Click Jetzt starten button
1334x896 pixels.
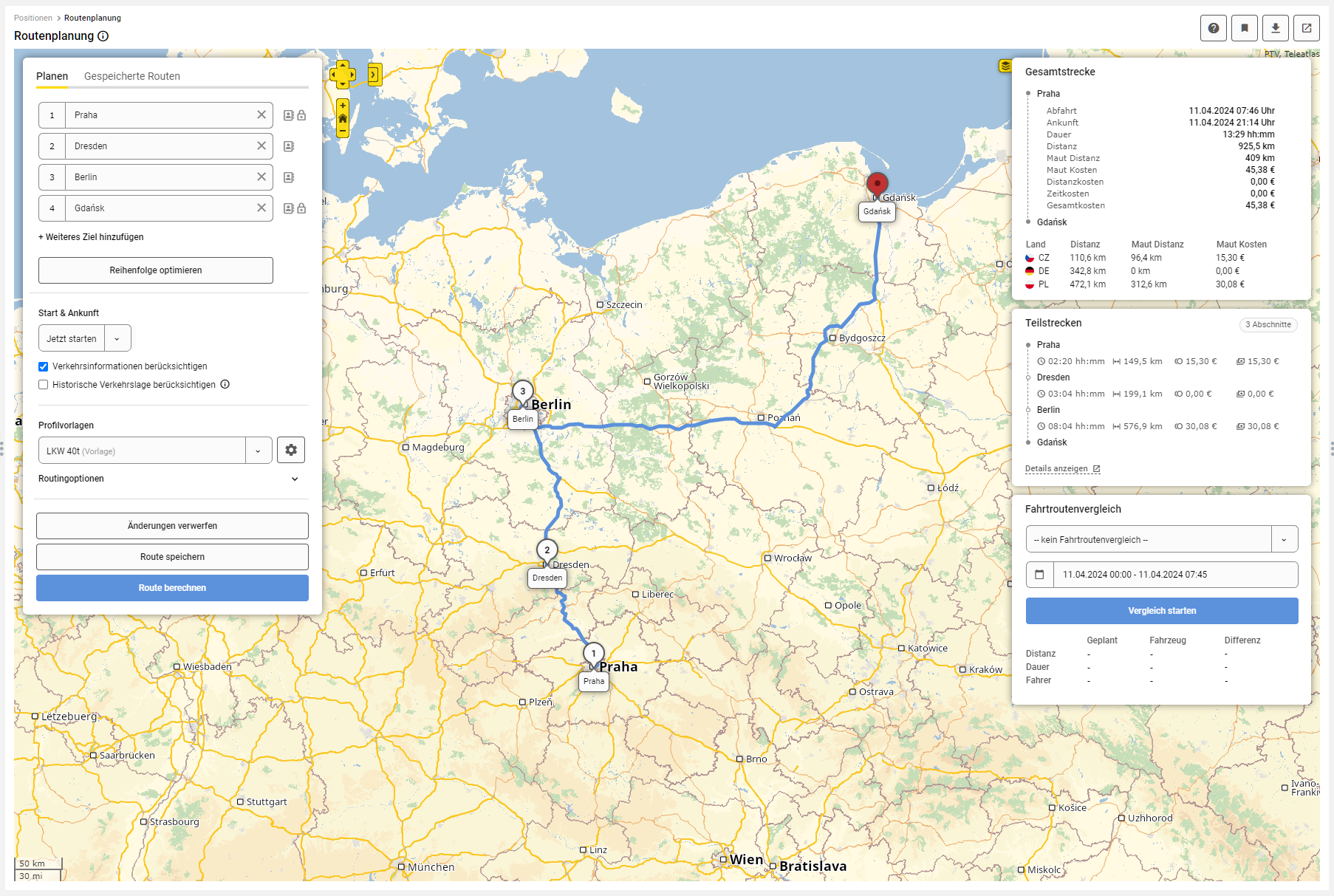pos(72,338)
